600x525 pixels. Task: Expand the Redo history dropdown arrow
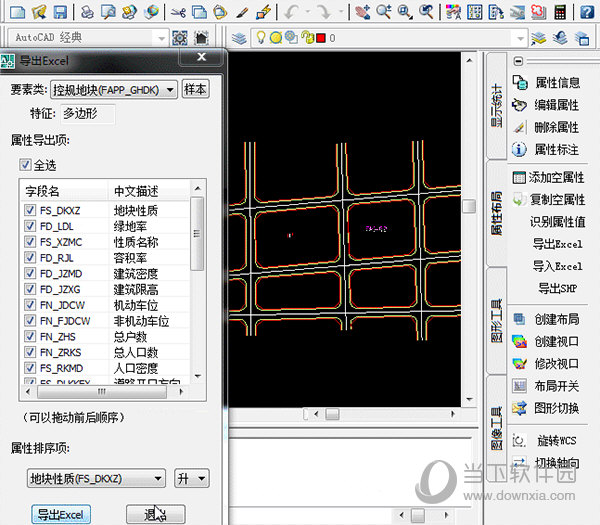pyautogui.click(x=341, y=12)
